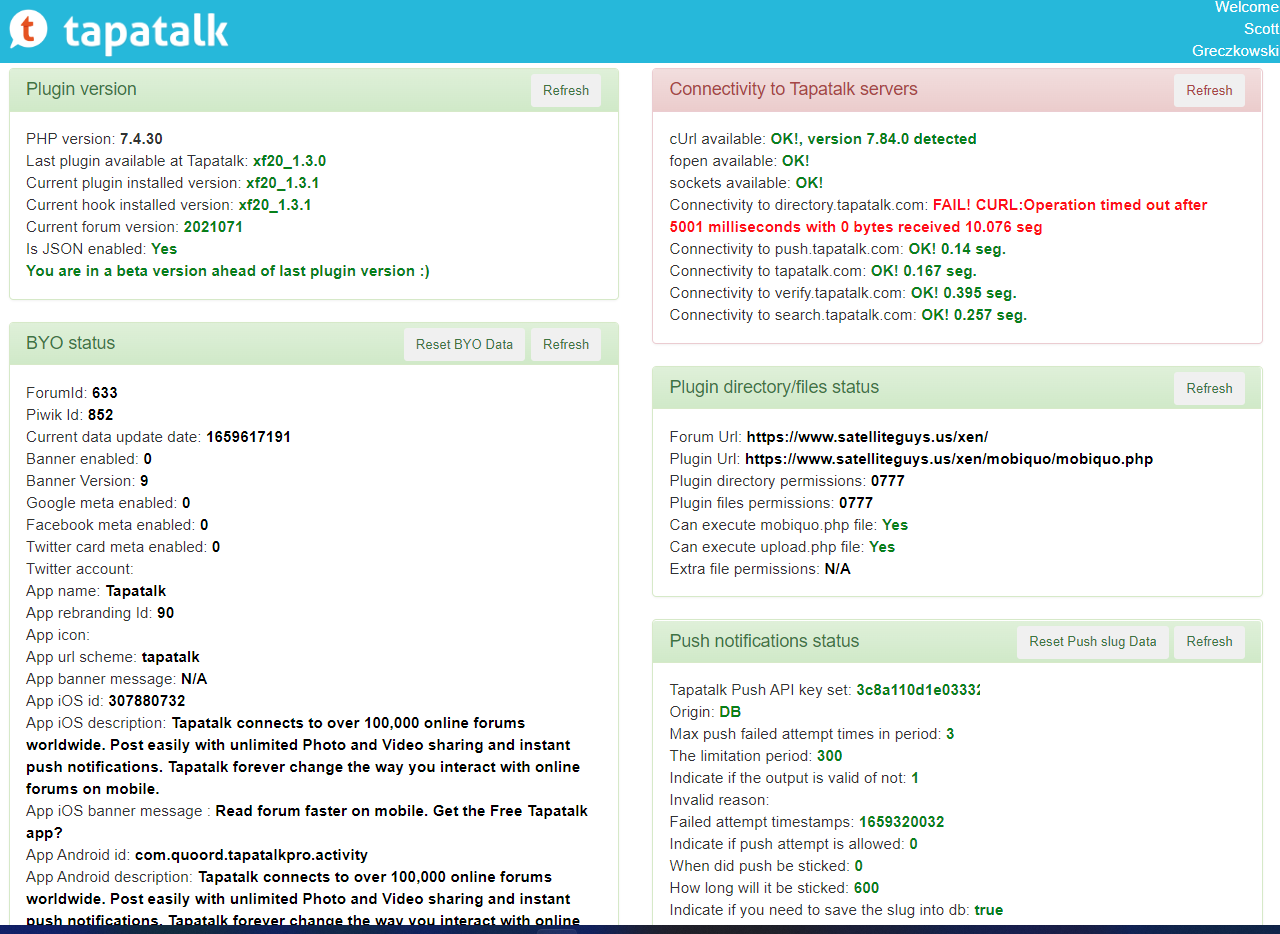Image resolution: width=1280 pixels, height=934 pixels.
Task: Click Forum Url https://www.satelliteguys.us/xen/
Action: (867, 437)
